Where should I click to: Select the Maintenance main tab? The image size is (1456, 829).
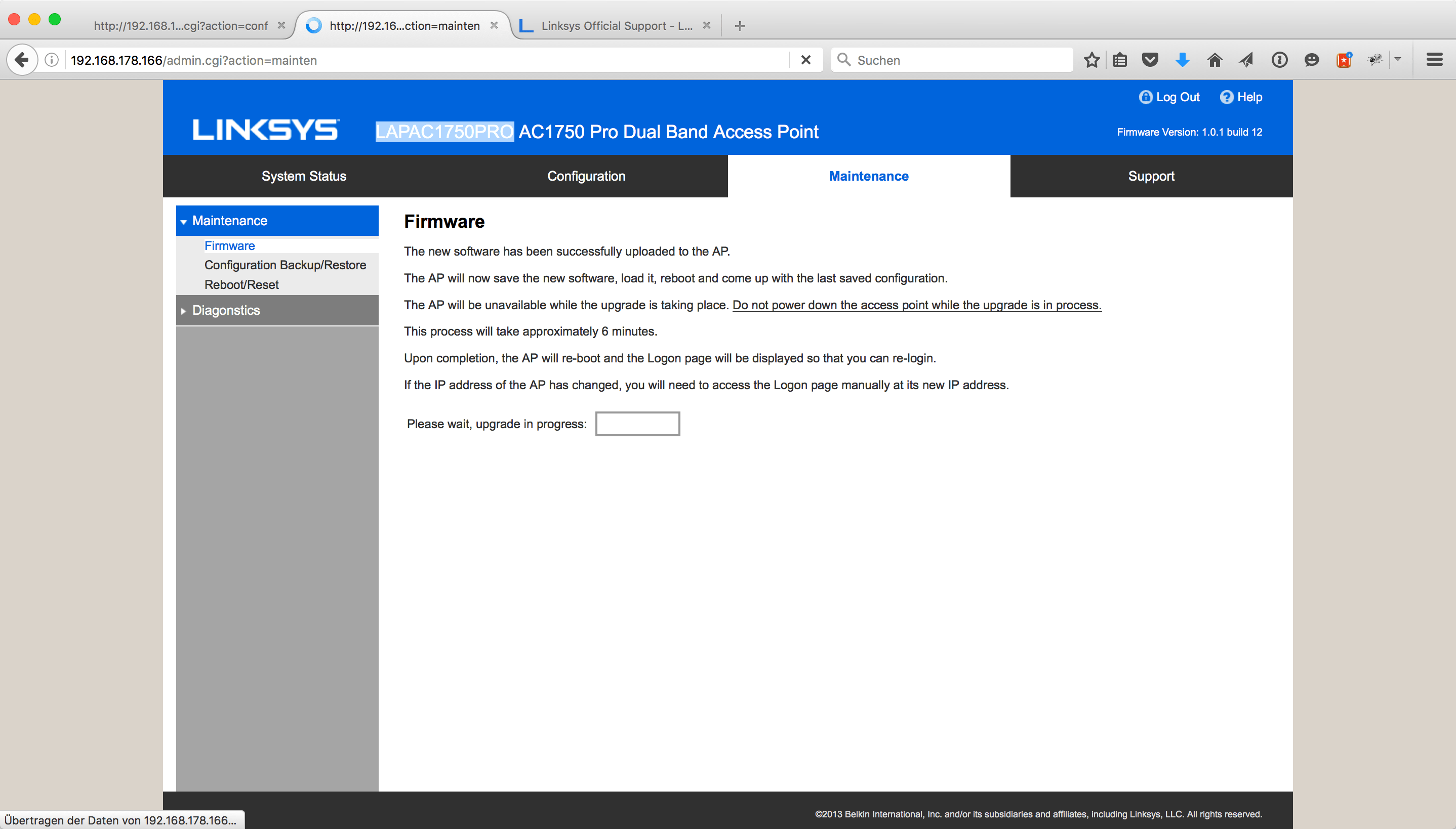tap(869, 177)
